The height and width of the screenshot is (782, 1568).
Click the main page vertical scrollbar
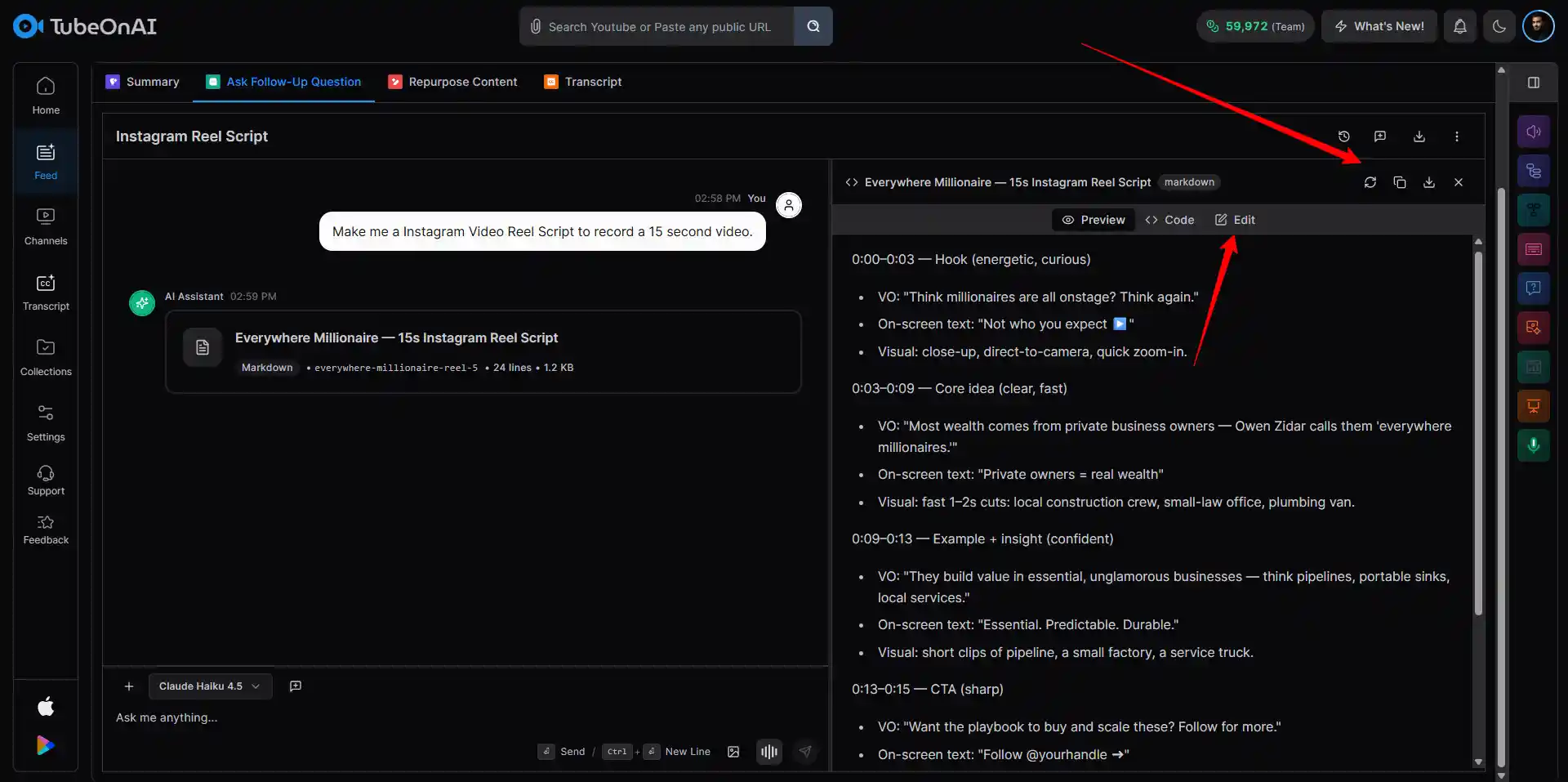[x=1501, y=478]
